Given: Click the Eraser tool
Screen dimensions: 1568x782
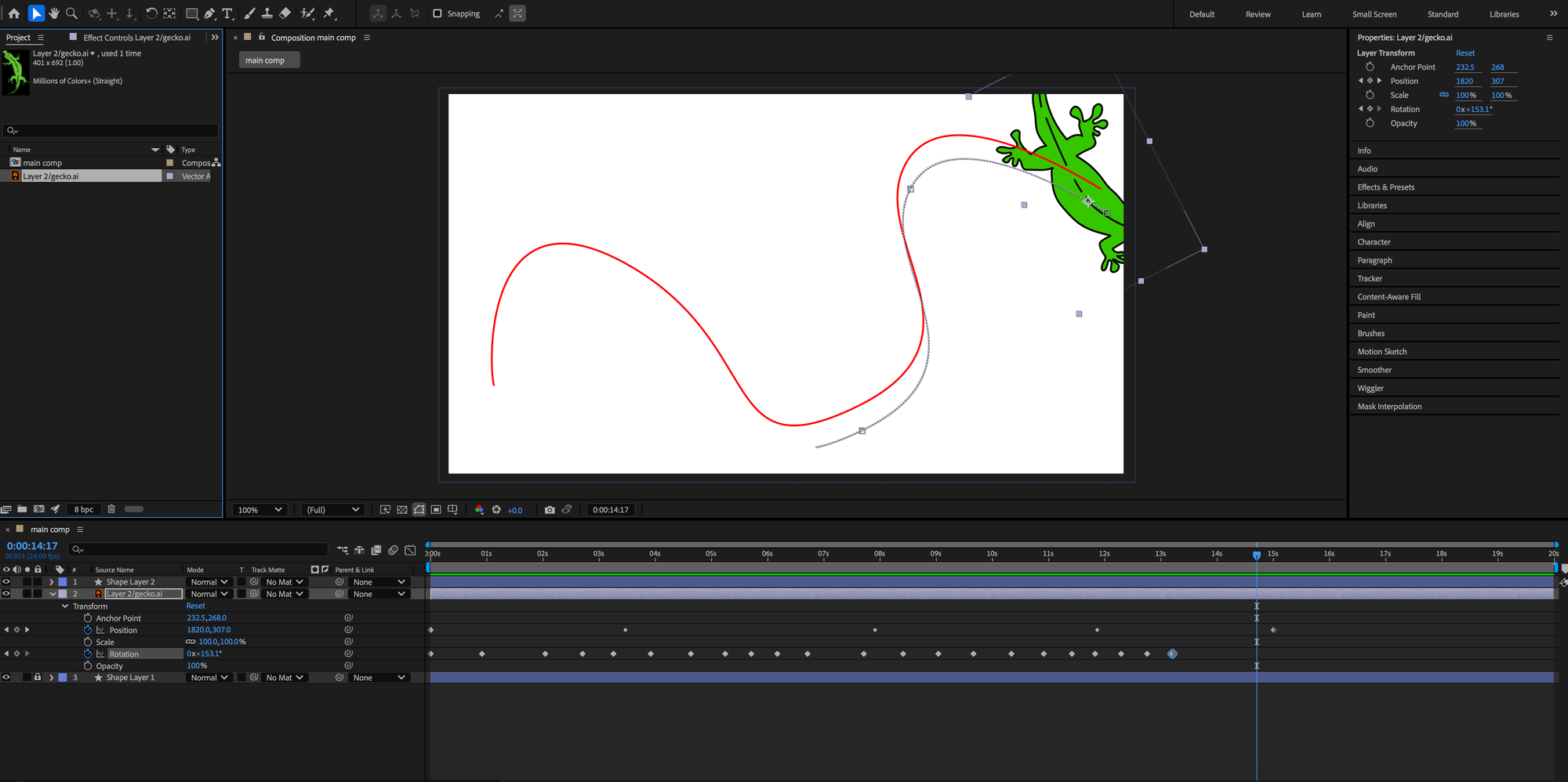Looking at the screenshot, I should pyautogui.click(x=285, y=13).
